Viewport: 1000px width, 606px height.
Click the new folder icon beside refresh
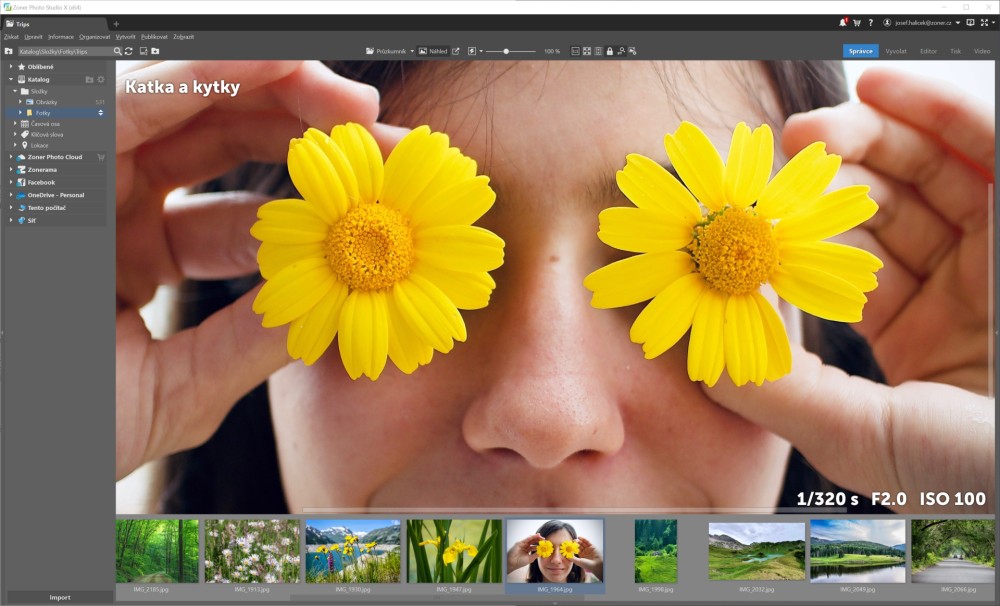tap(155, 51)
